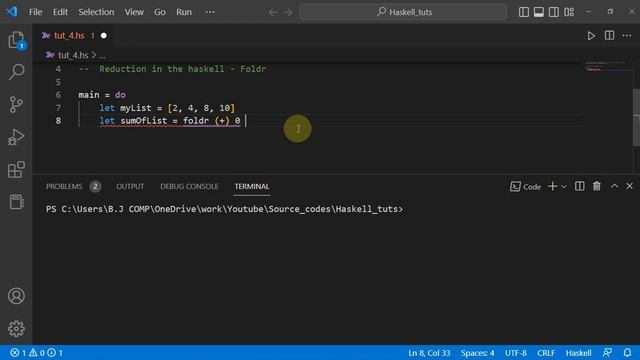This screenshot has height=360, width=640.
Task: Click the feedback icon in status bar
Action: point(607,353)
